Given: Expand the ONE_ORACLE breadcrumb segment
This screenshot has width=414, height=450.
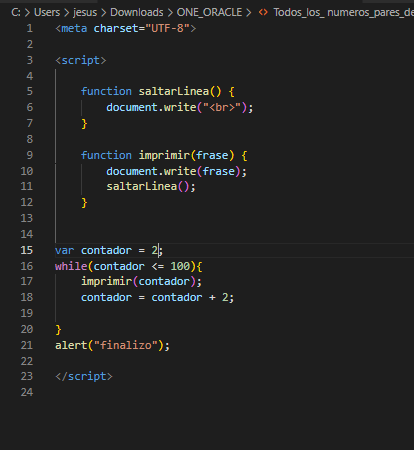Looking at the screenshot, I should point(209,12).
